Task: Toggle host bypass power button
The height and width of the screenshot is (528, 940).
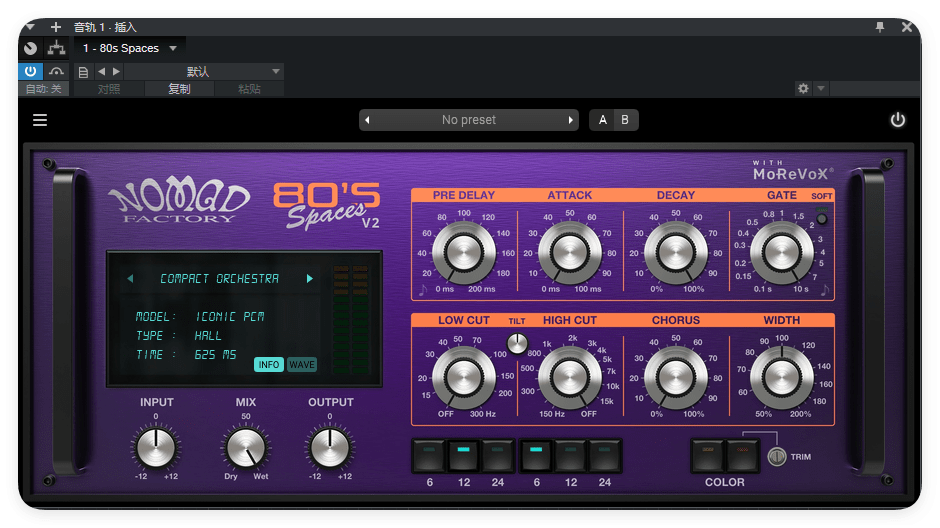Action: (x=30, y=71)
